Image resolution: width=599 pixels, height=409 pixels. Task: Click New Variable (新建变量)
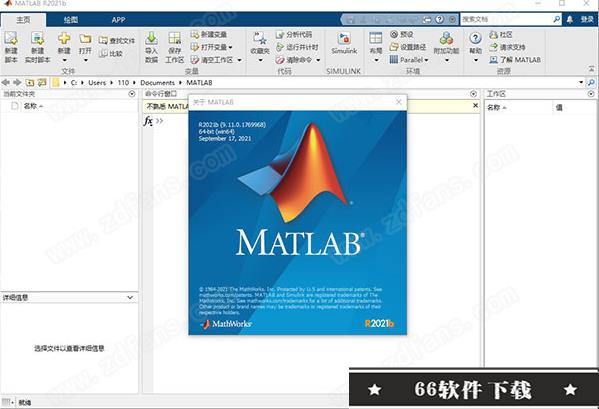[x=209, y=34]
